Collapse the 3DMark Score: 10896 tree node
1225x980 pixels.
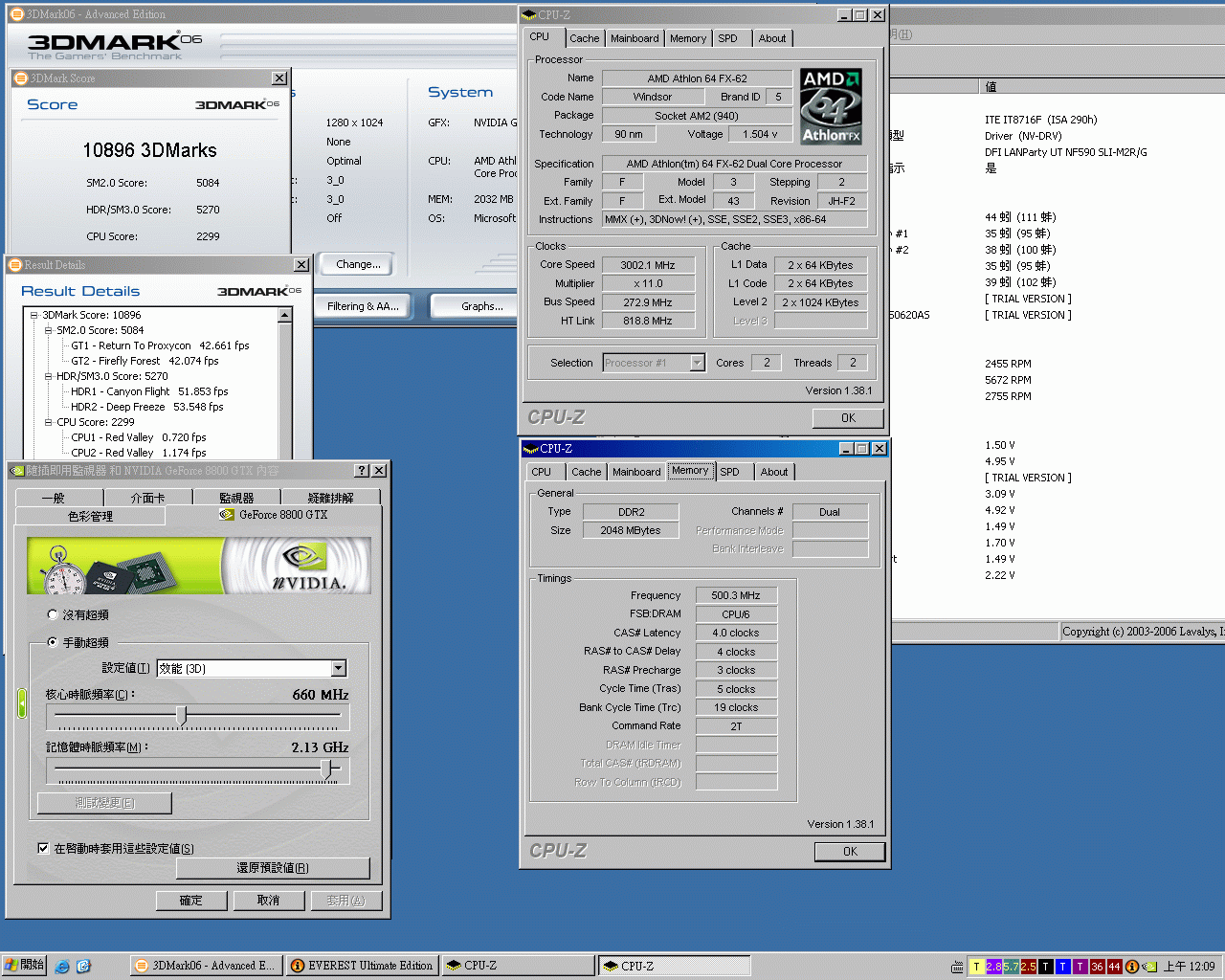coord(34,315)
